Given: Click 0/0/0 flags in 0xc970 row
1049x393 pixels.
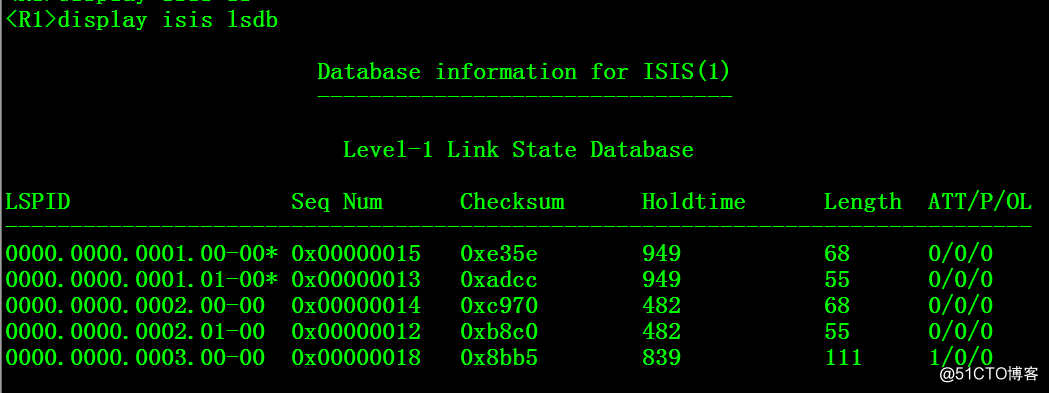Looking at the screenshot, I should tap(961, 305).
